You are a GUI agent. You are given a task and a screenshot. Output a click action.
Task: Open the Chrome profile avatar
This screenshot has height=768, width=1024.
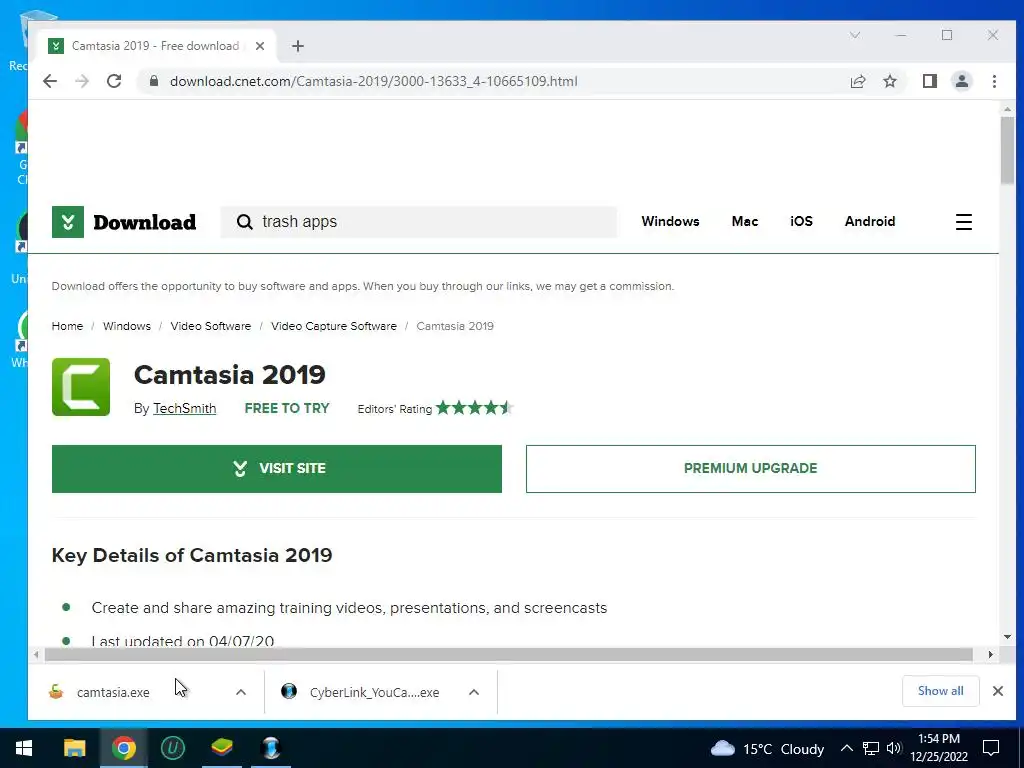(961, 81)
